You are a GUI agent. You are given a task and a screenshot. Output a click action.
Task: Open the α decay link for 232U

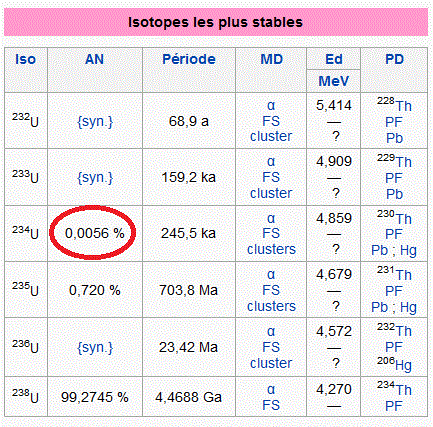(x=271, y=106)
